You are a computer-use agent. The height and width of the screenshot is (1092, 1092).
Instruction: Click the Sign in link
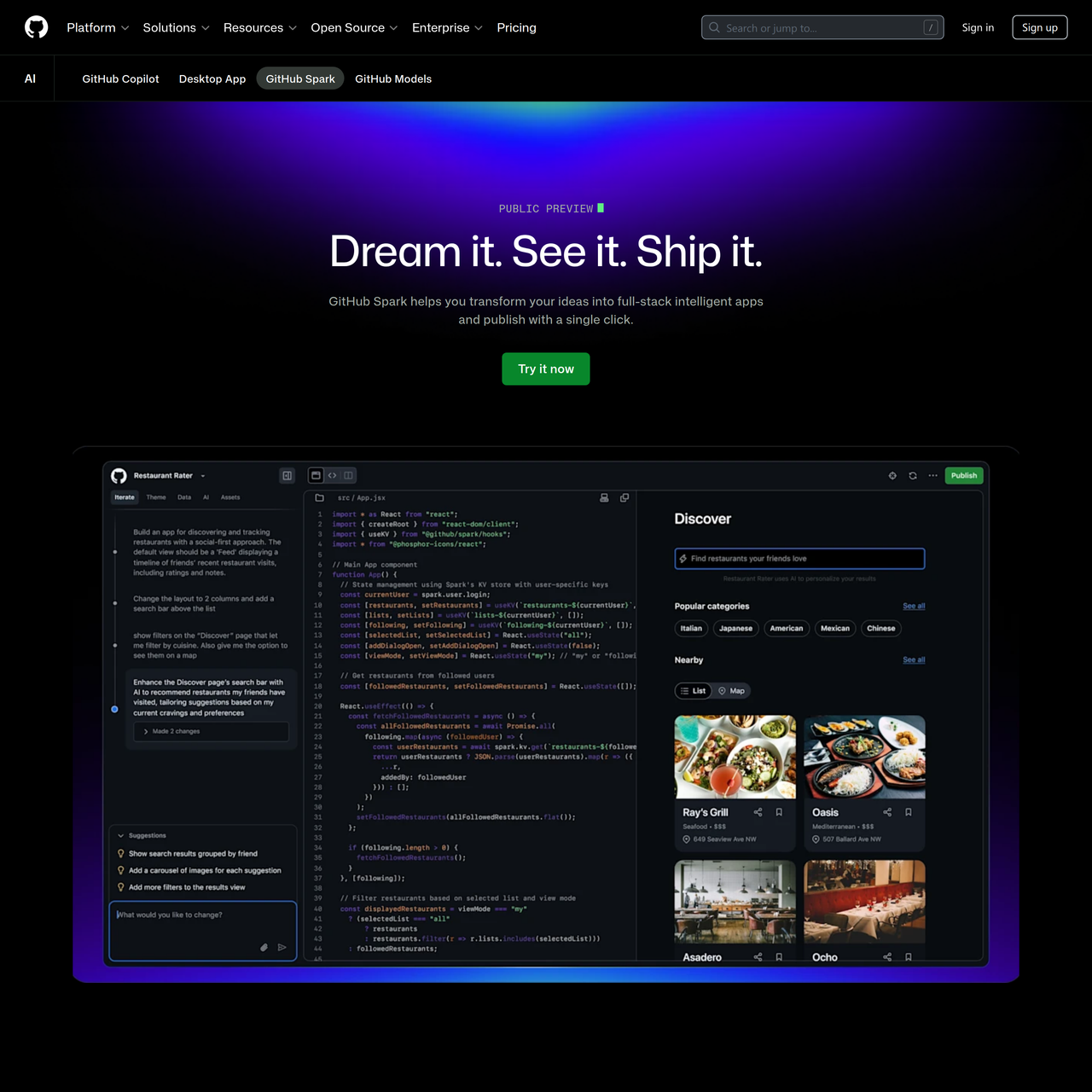(x=978, y=27)
